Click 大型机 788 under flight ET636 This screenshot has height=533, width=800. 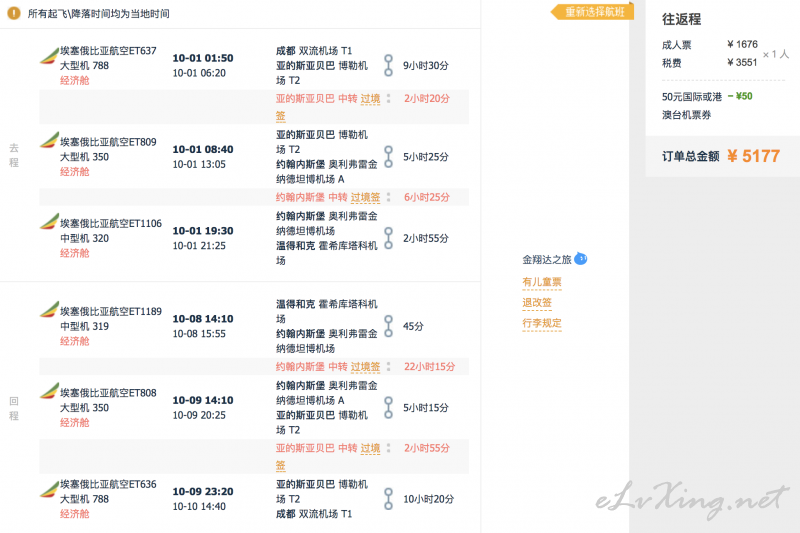84,499
